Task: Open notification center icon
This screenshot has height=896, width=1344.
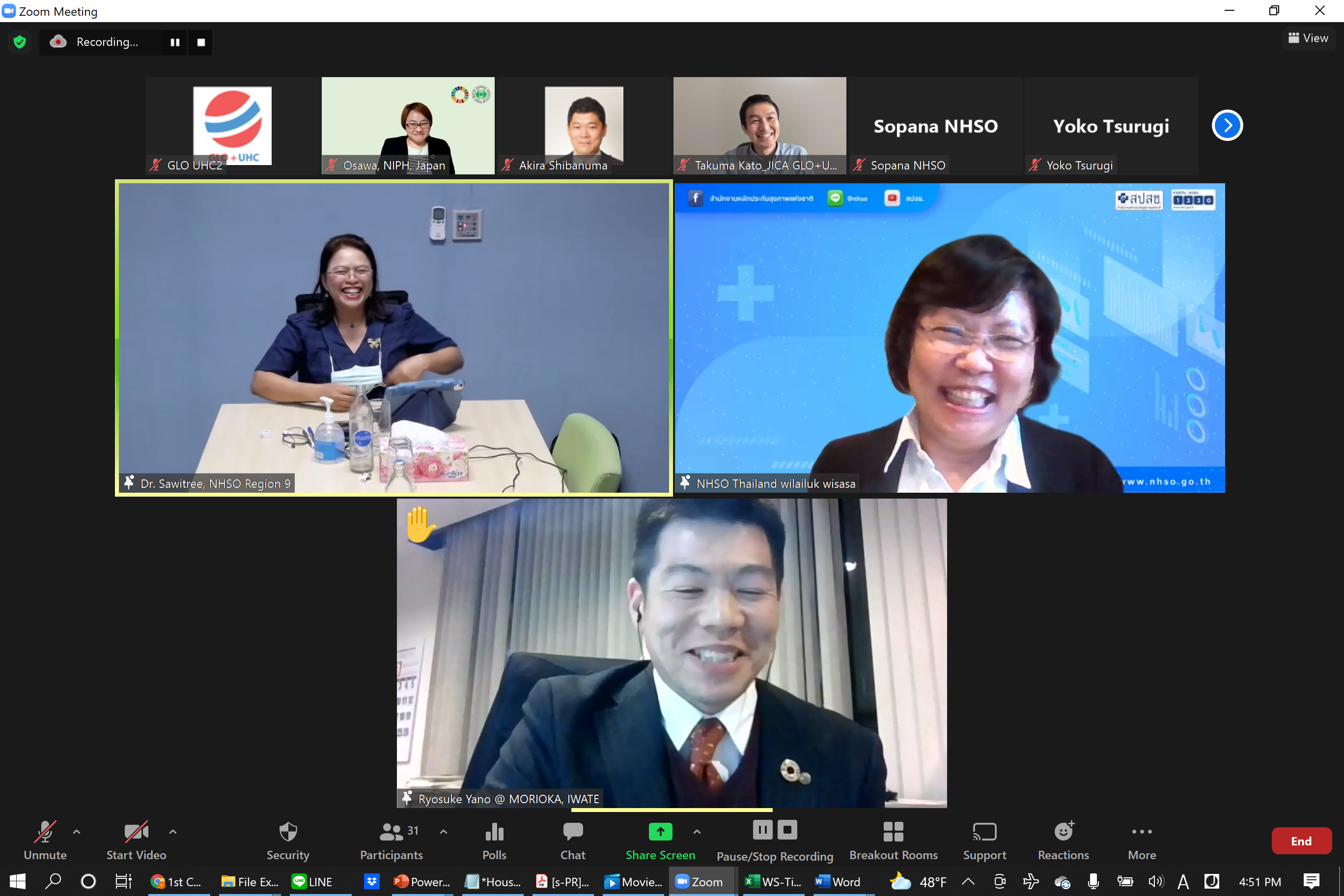Action: click(x=1312, y=882)
